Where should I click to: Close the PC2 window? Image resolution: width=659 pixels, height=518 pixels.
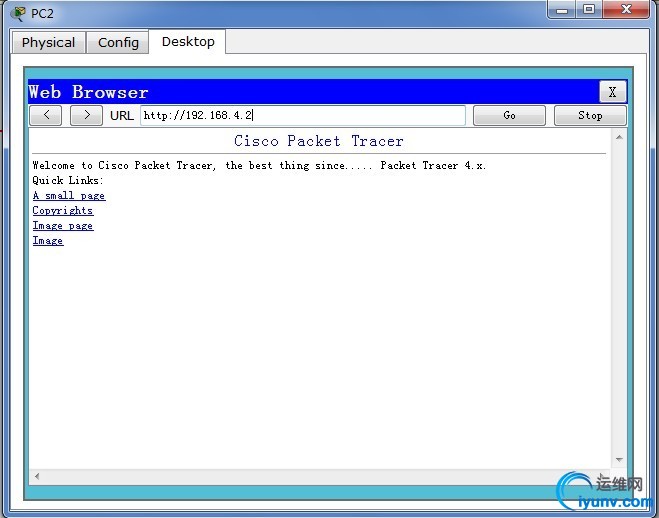point(626,10)
